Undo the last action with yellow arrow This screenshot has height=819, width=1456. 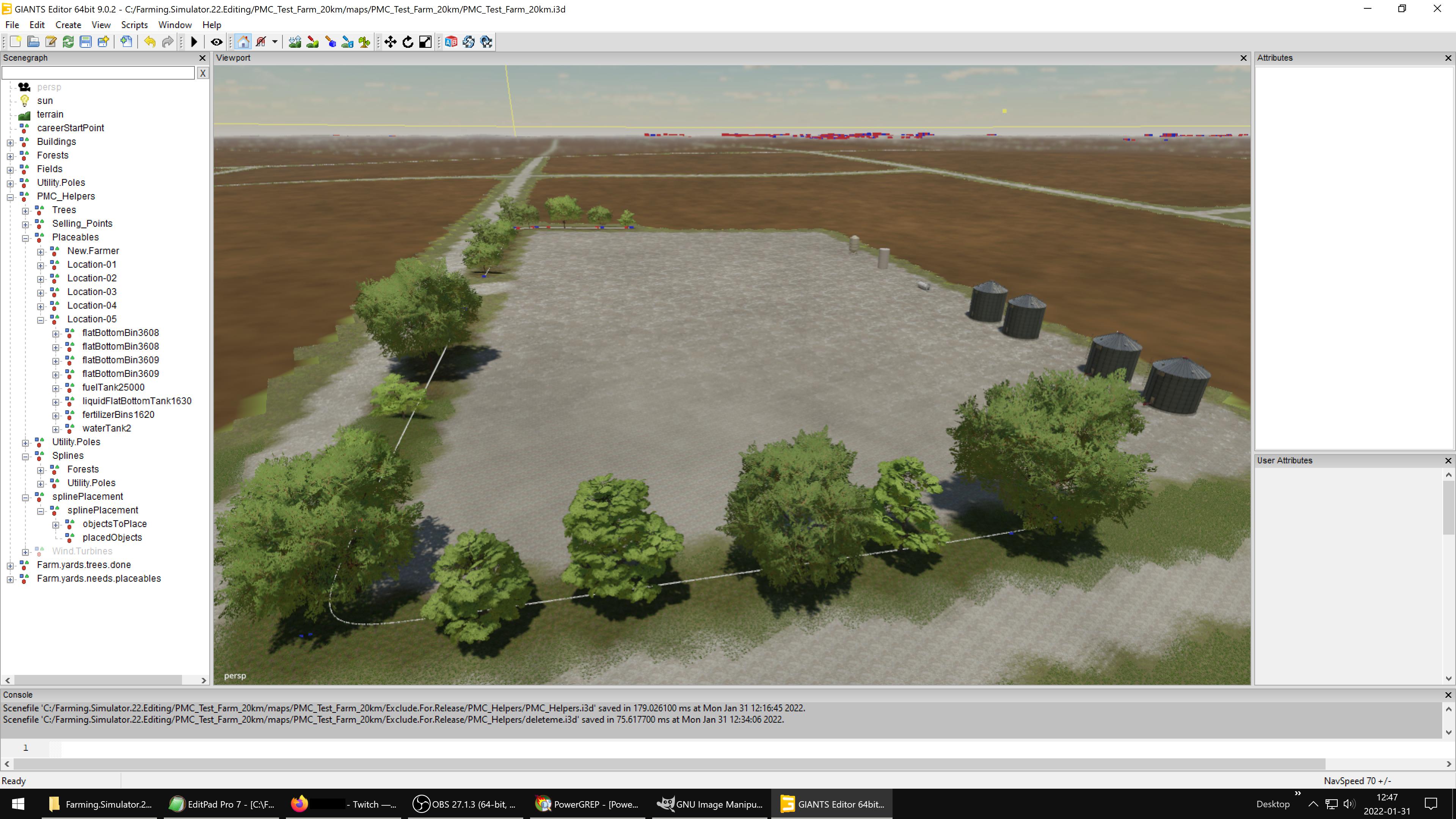pos(150,42)
